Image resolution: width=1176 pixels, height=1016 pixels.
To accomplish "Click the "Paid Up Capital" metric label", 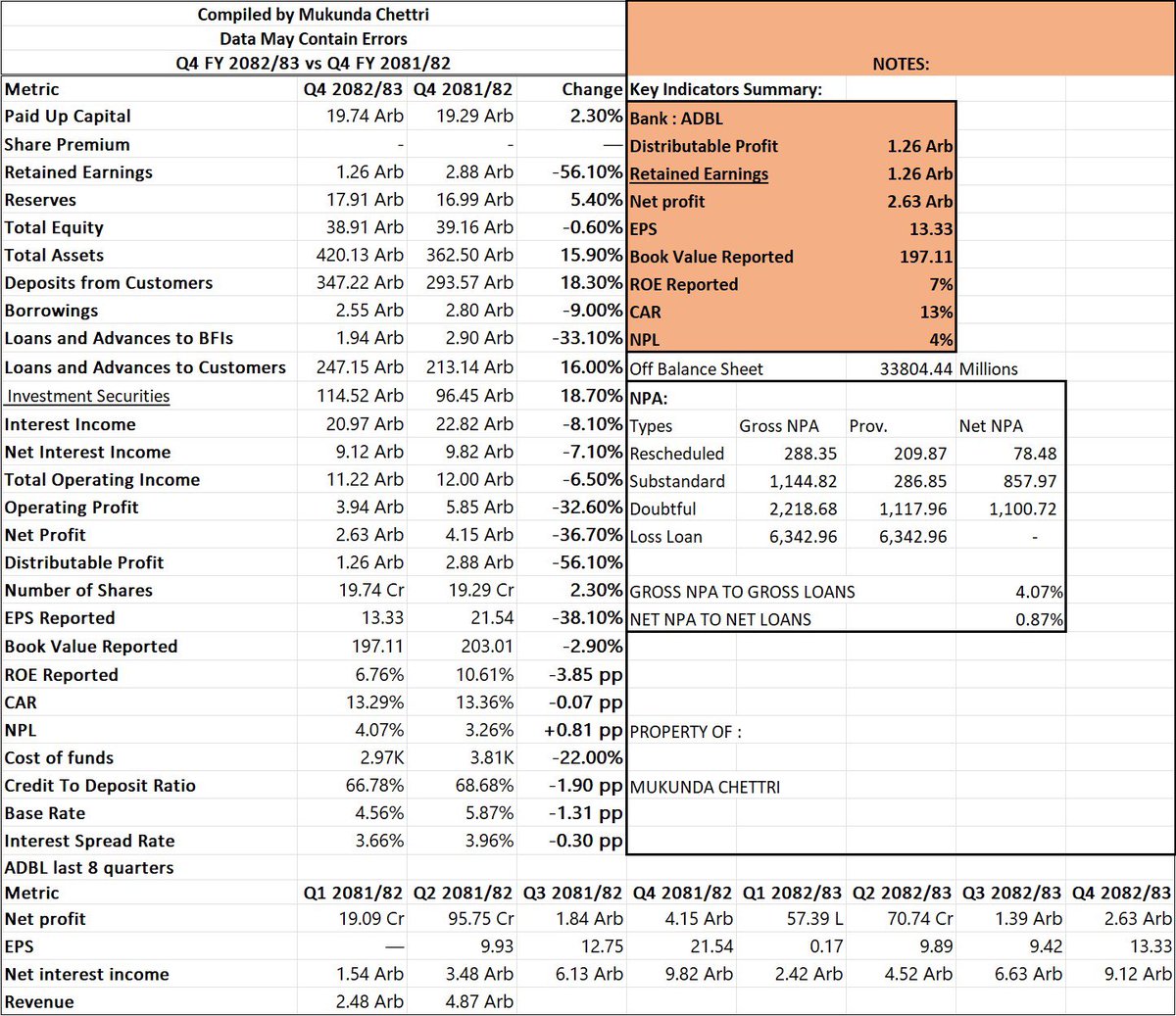I will pos(68,116).
